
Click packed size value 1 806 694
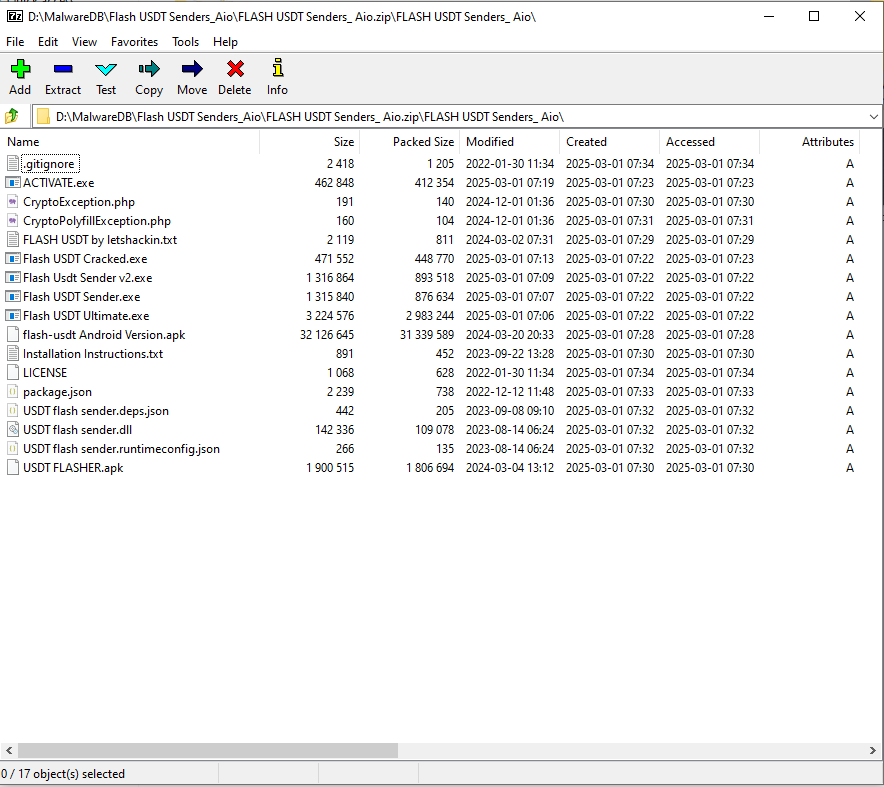430,467
